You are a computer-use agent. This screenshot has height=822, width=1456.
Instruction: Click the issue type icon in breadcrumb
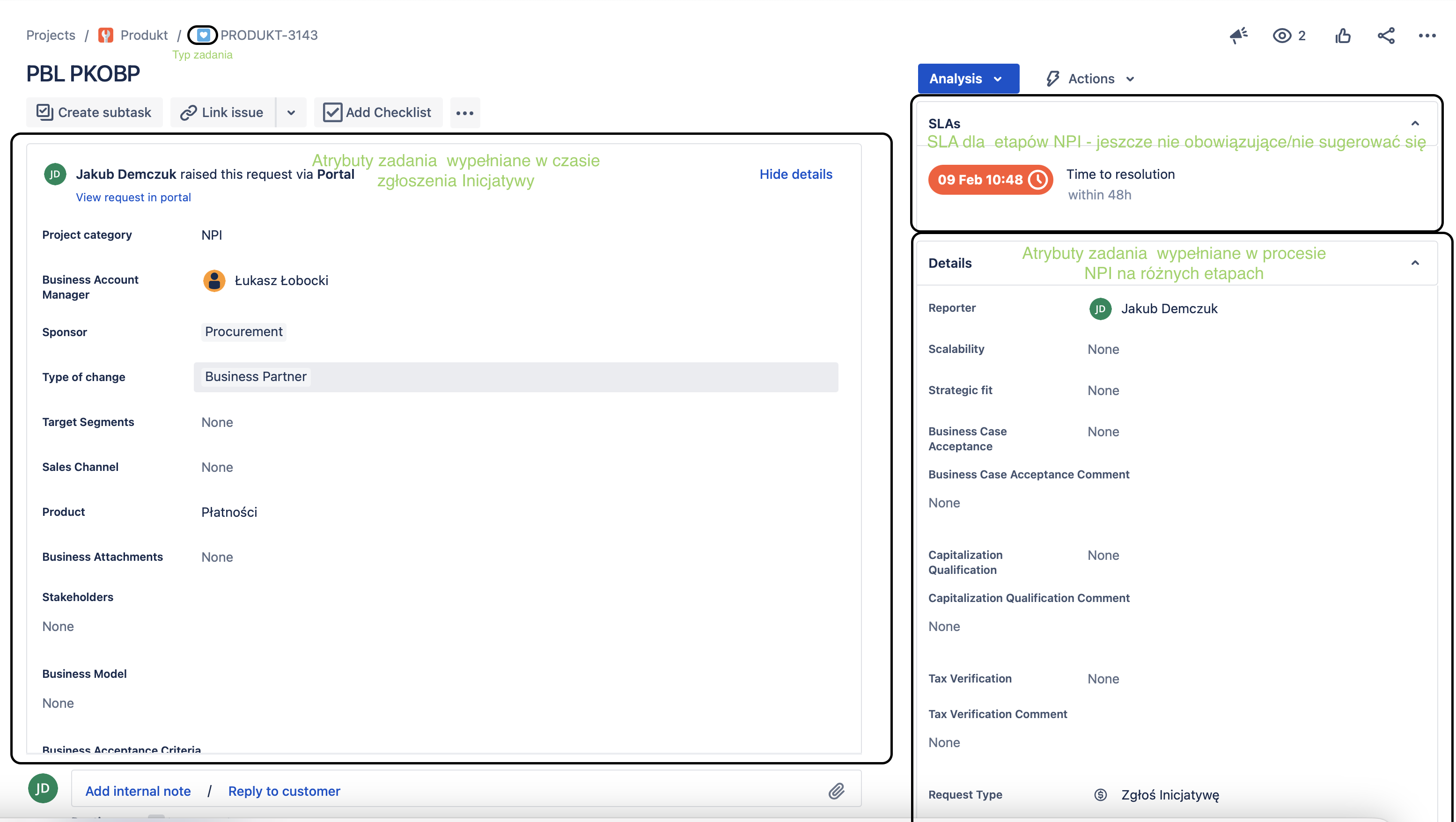pos(202,35)
